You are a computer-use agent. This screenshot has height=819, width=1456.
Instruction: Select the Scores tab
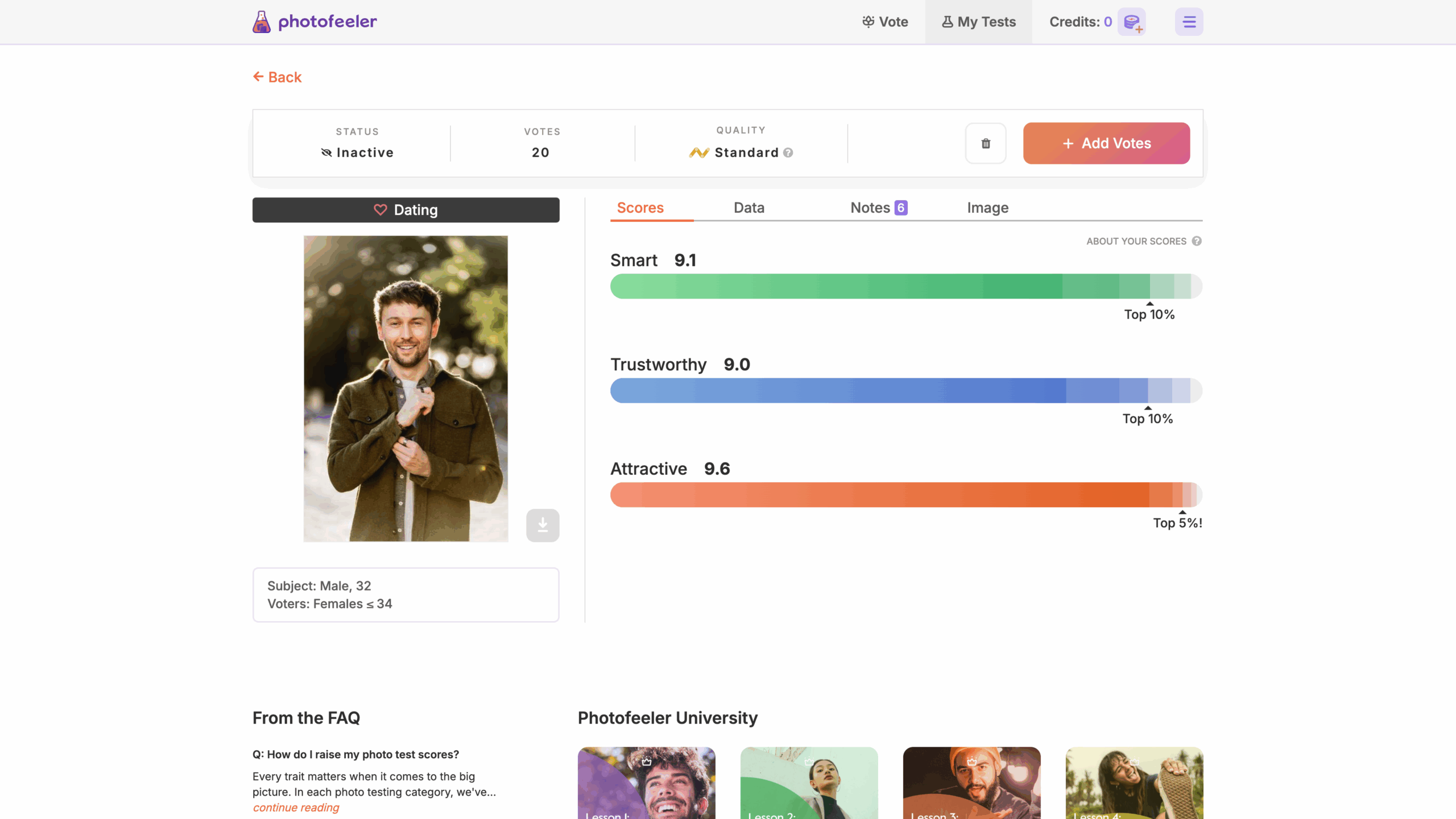[640, 208]
